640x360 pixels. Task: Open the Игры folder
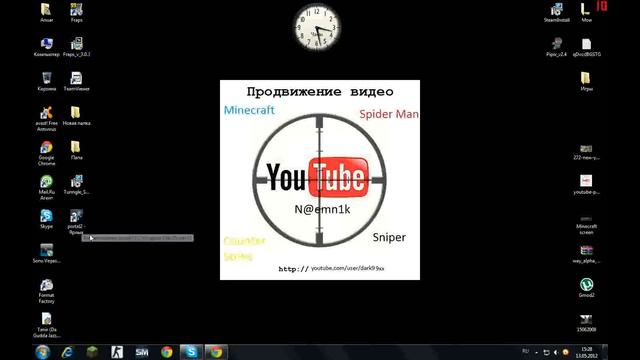[x=586, y=81]
